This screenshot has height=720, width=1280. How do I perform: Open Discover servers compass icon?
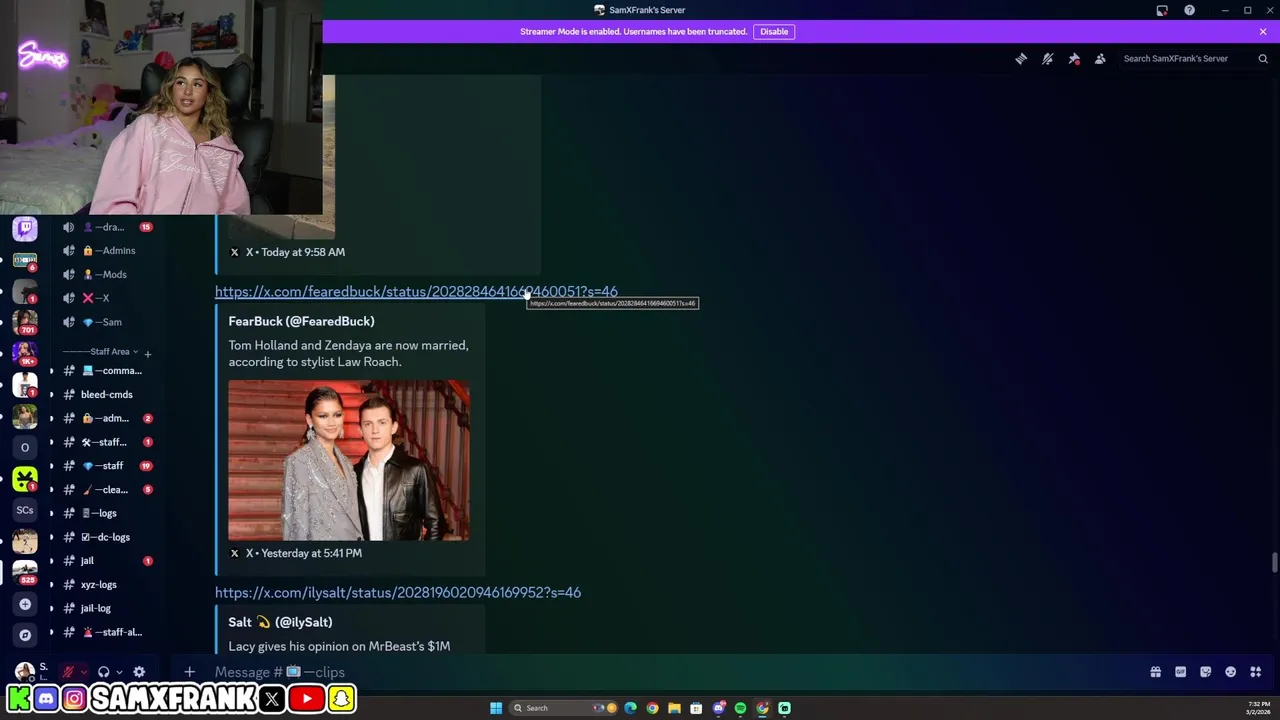point(25,635)
